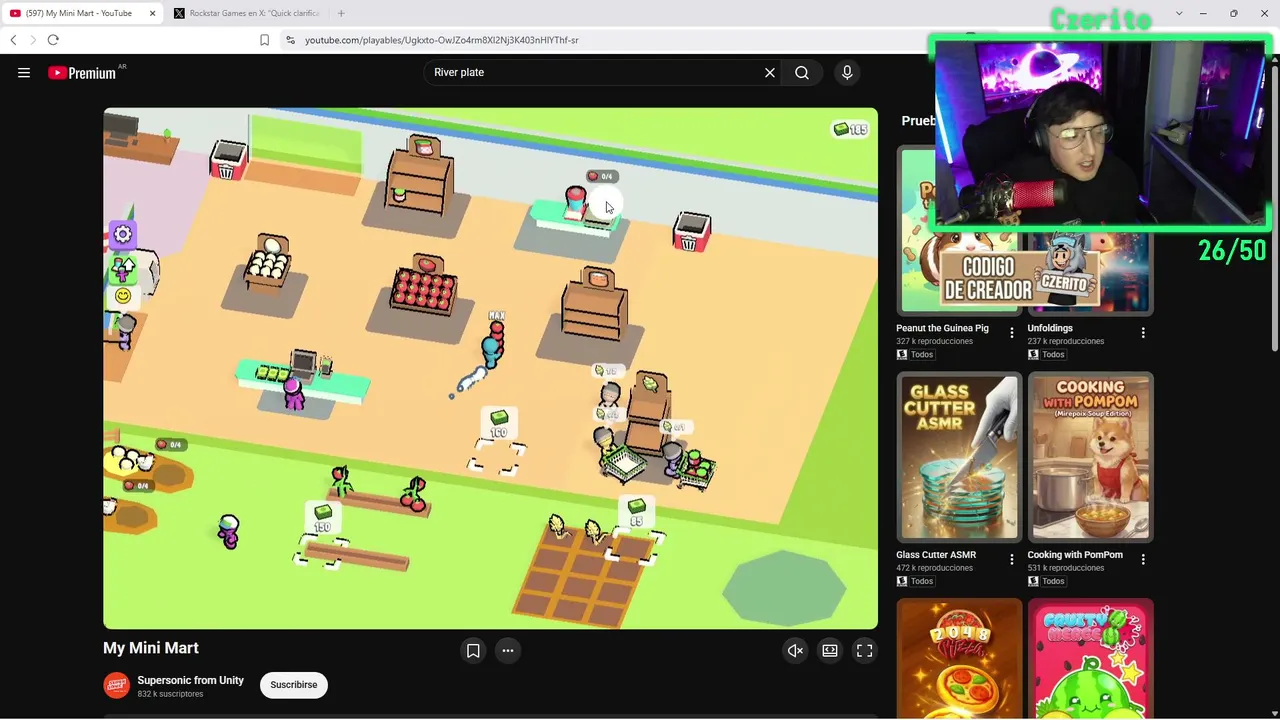Screen dimensions: 1280x720
Task: Click the red tomato crate in game
Action: [x=424, y=290]
